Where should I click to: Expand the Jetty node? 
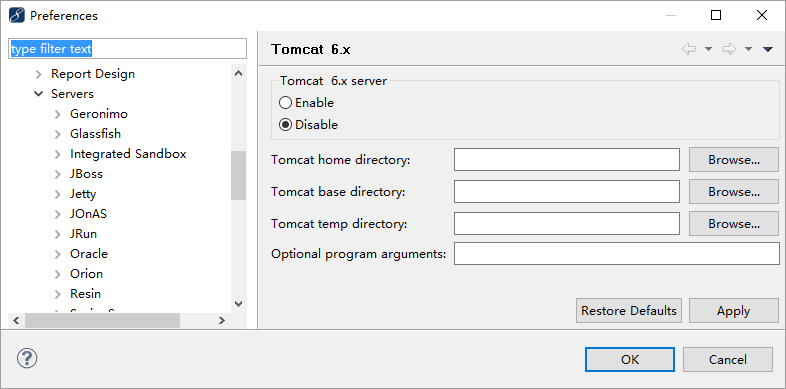click(x=58, y=194)
